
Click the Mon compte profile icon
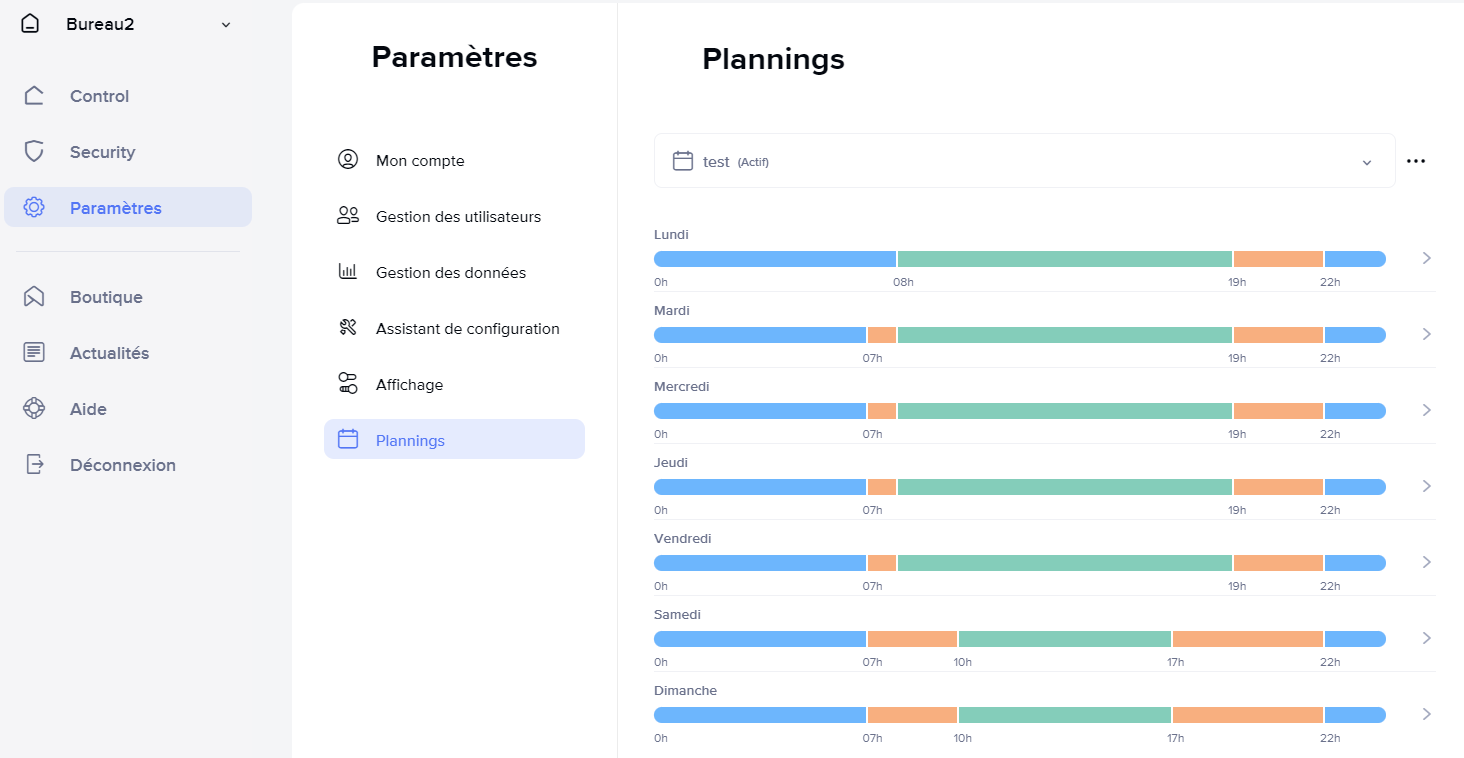tap(348, 160)
